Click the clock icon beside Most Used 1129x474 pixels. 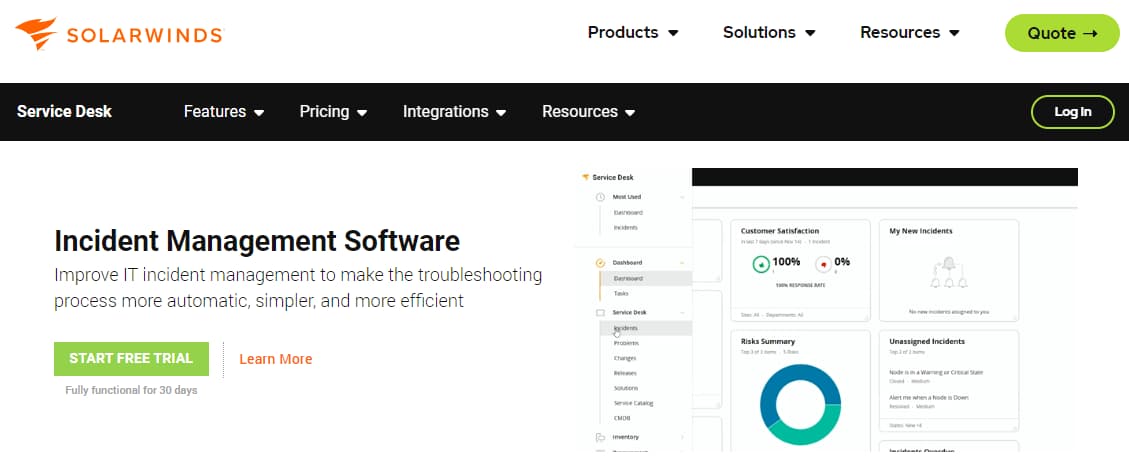(600, 197)
